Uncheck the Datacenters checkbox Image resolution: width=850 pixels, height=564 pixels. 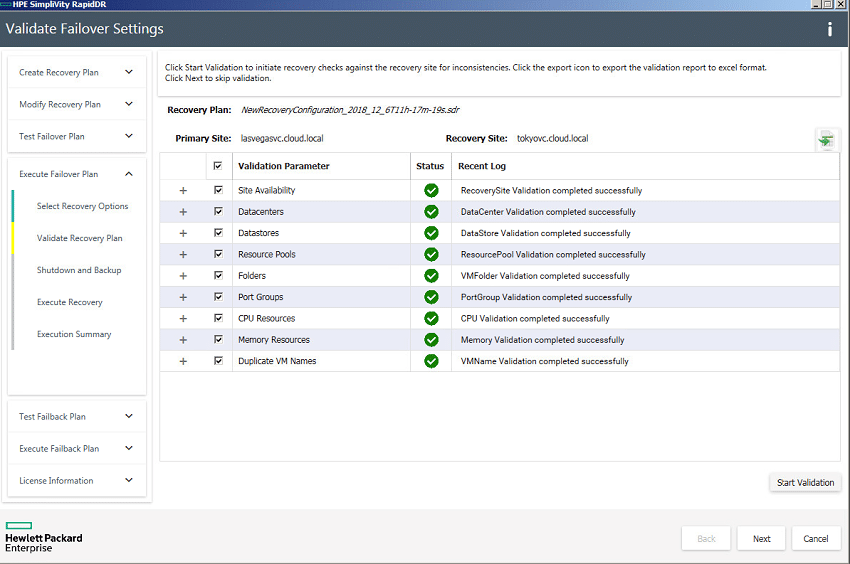tap(218, 211)
